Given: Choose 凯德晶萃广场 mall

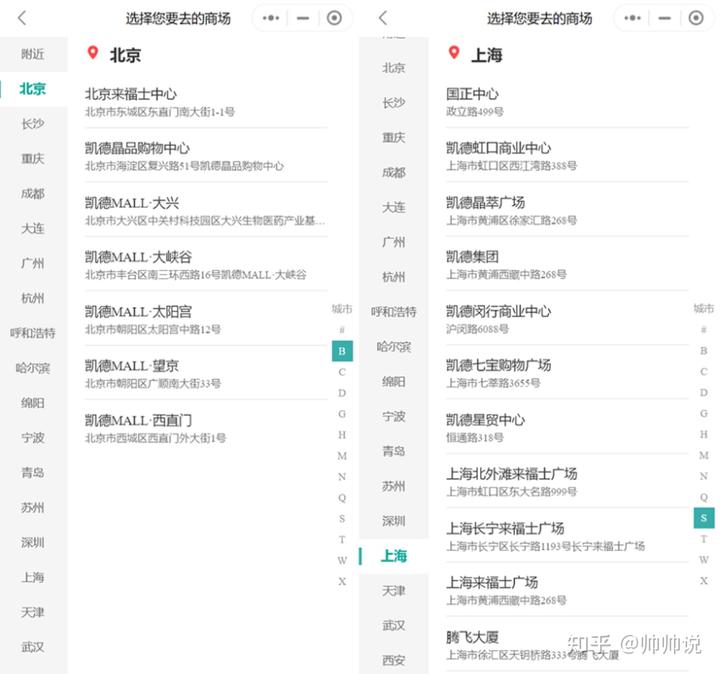Looking at the screenshot, I should pyautogui.click(x=568, y=211).
